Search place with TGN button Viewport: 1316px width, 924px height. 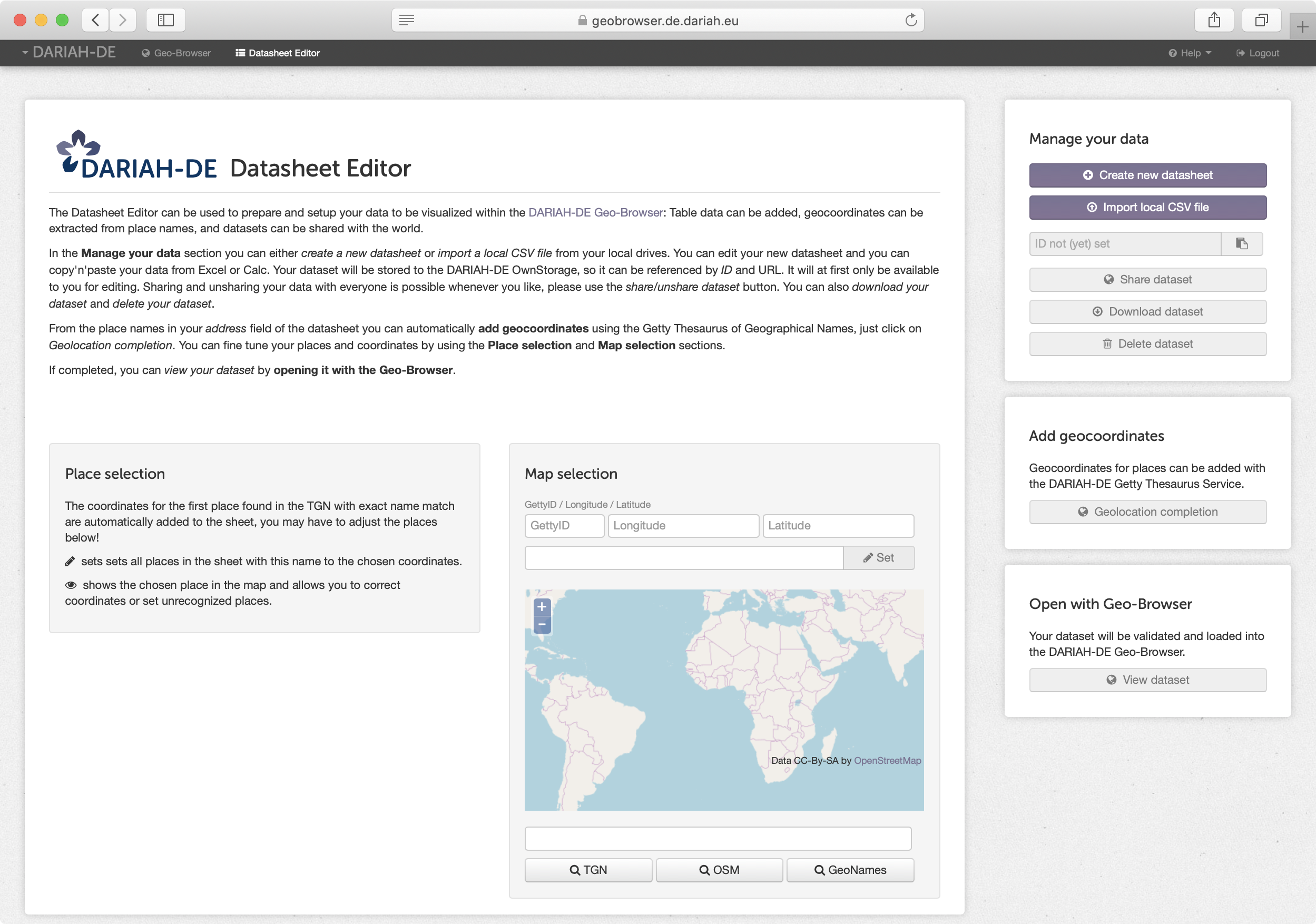pyautogui.click(x=588, y=870)
